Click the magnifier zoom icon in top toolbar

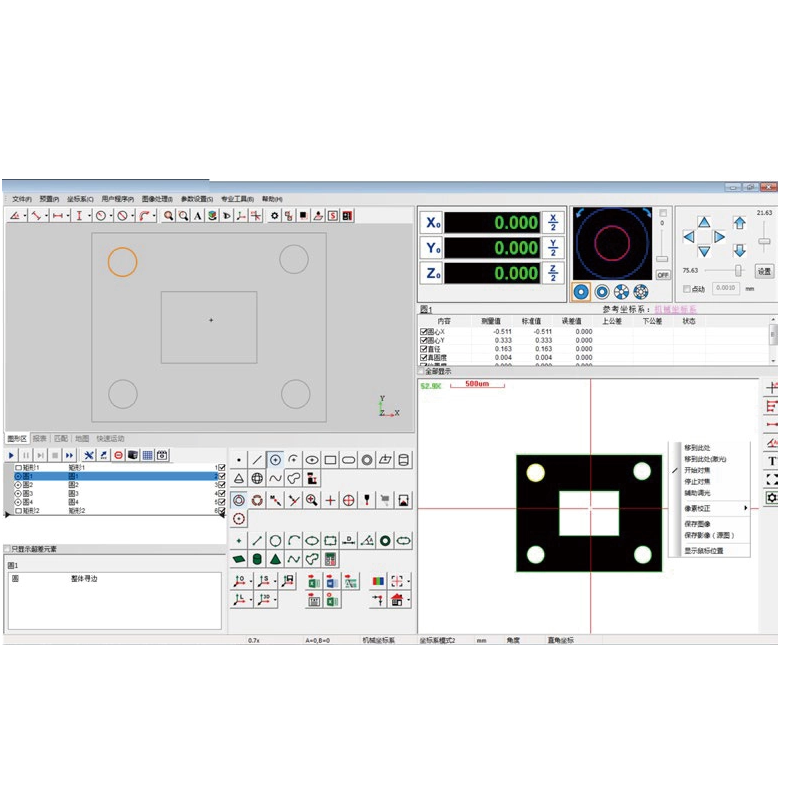[x=169, y=216]
